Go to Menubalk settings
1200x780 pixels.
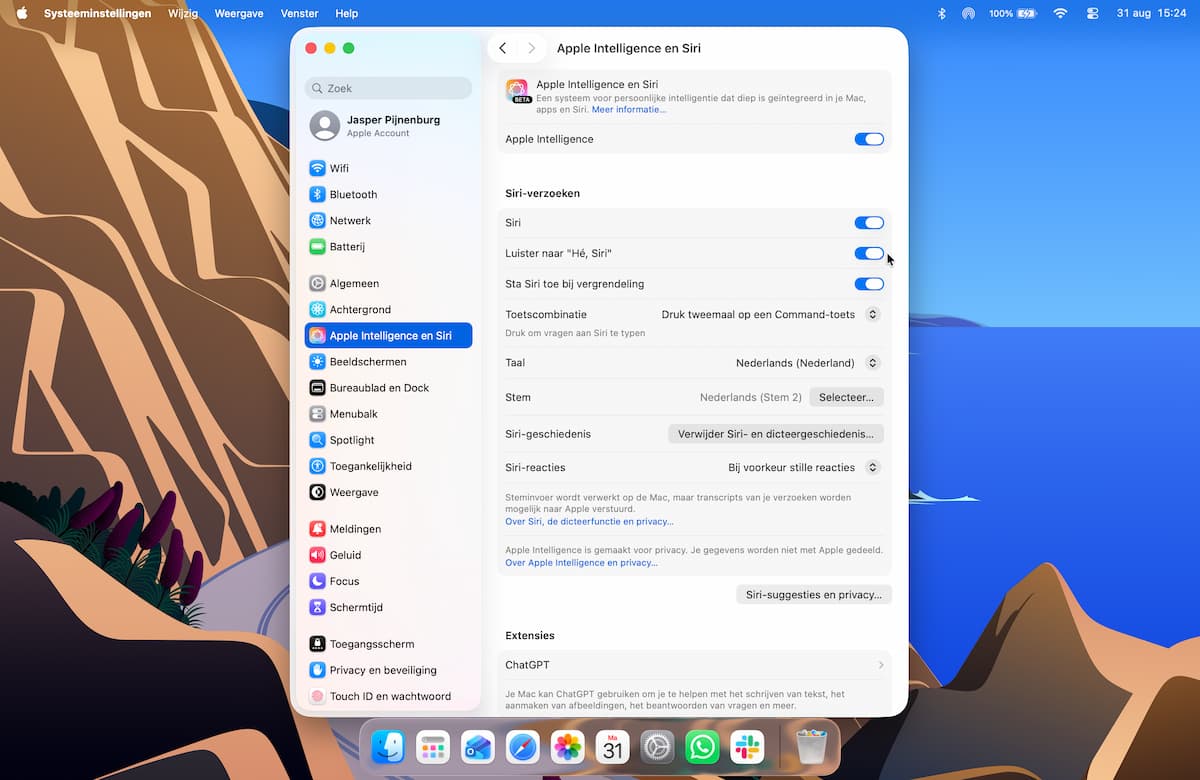[388, 413]
